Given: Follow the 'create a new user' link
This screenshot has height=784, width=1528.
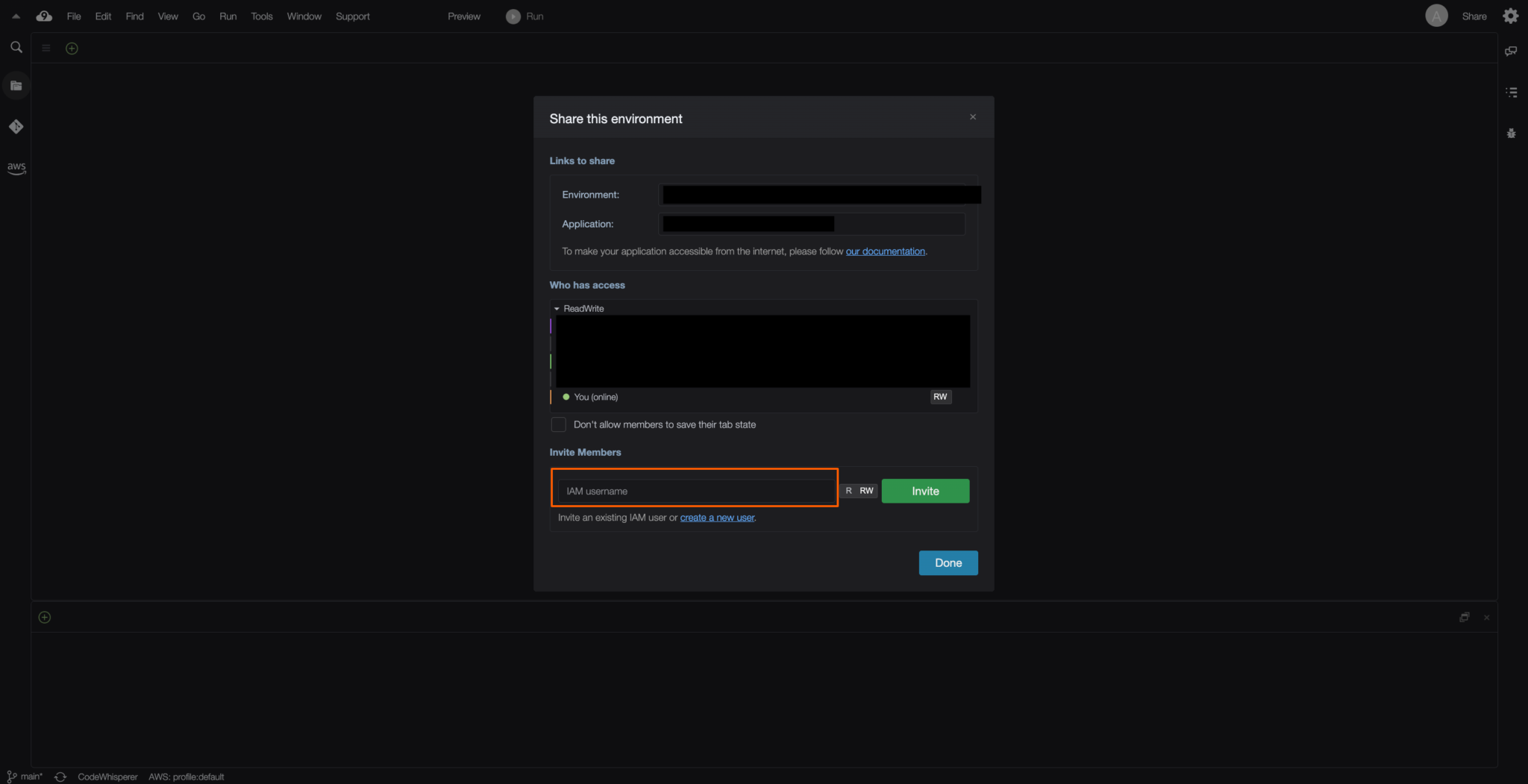Looking at the screenshot, I should click(x=716, y=517).
